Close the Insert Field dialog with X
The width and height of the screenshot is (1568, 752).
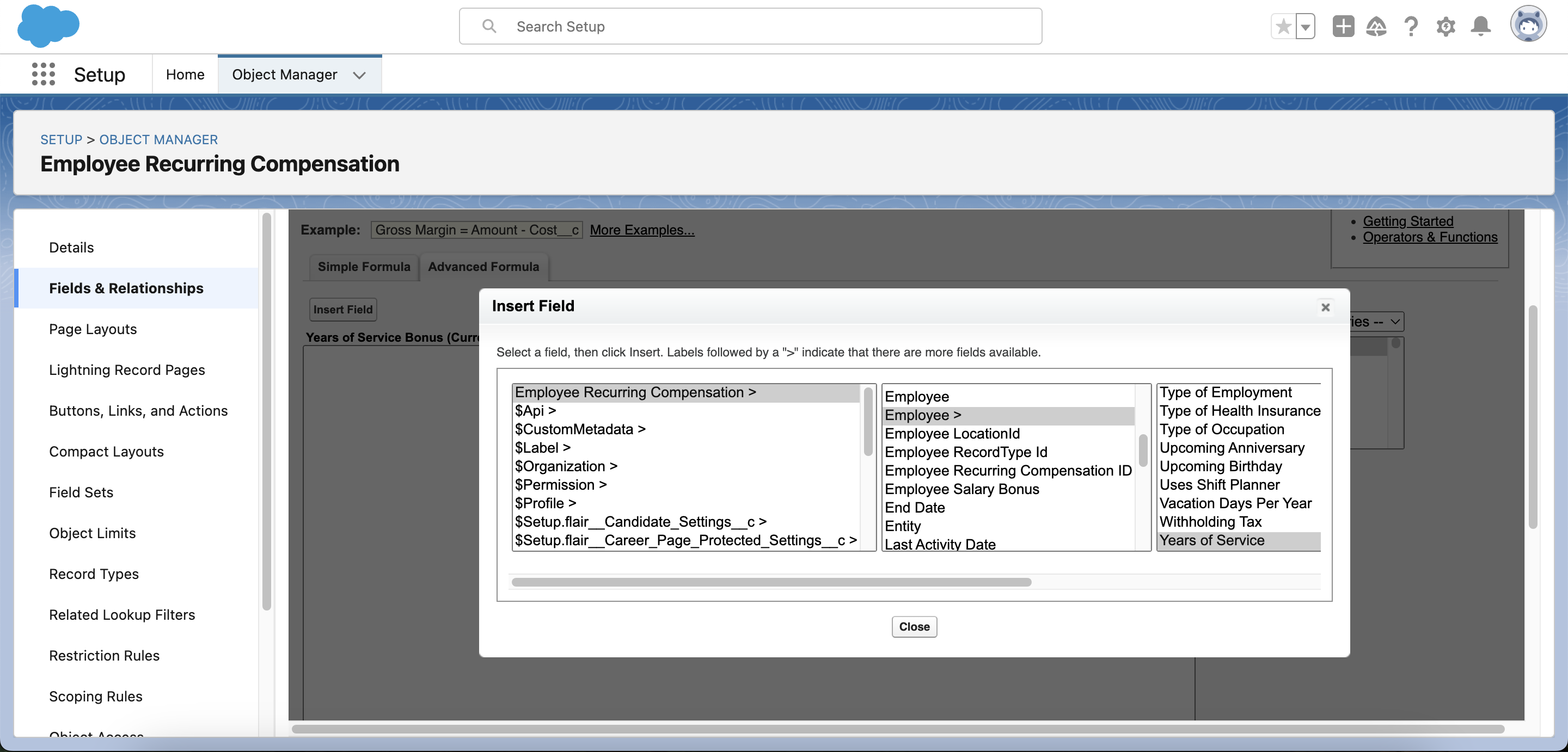(x=1325, y=307)
